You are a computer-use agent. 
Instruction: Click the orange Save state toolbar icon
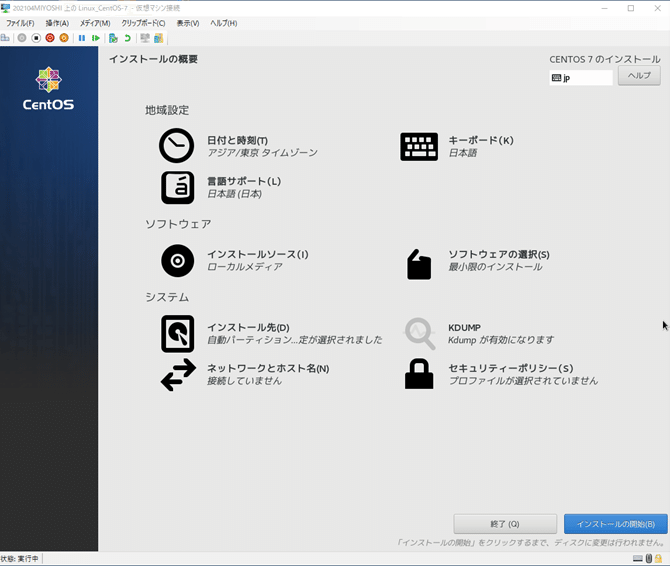[x=64, y=38]
